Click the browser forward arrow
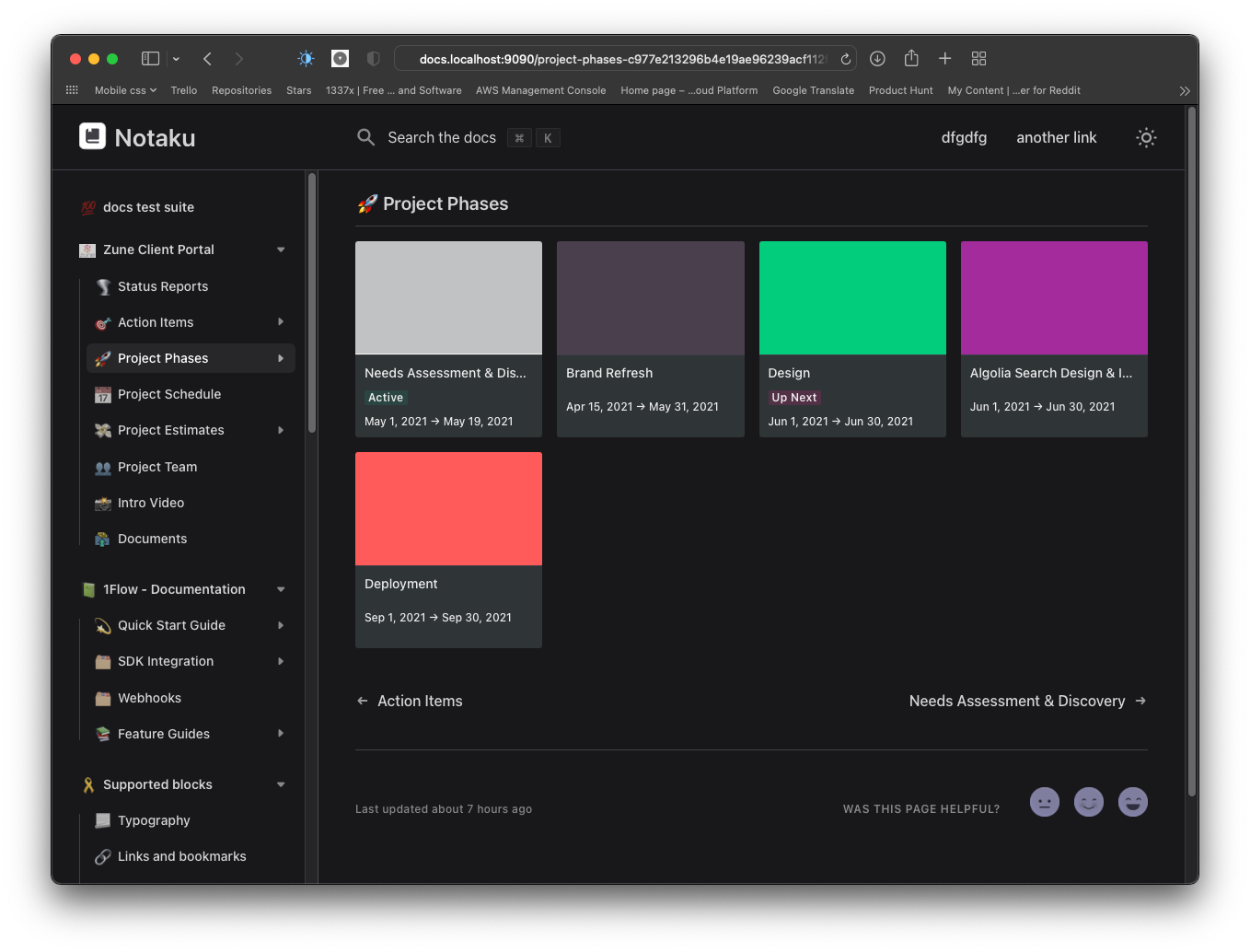1250x952 pixels. pyautogui.click(x=239, y=59)
